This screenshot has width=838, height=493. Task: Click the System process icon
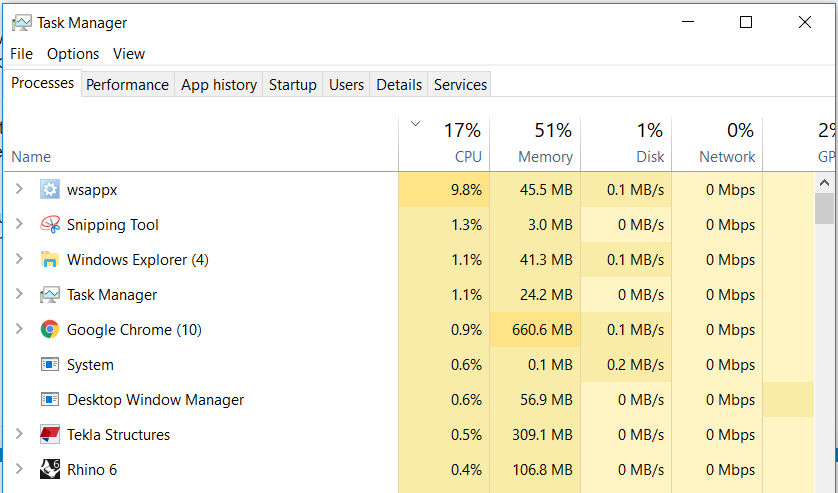click(50, 364)
